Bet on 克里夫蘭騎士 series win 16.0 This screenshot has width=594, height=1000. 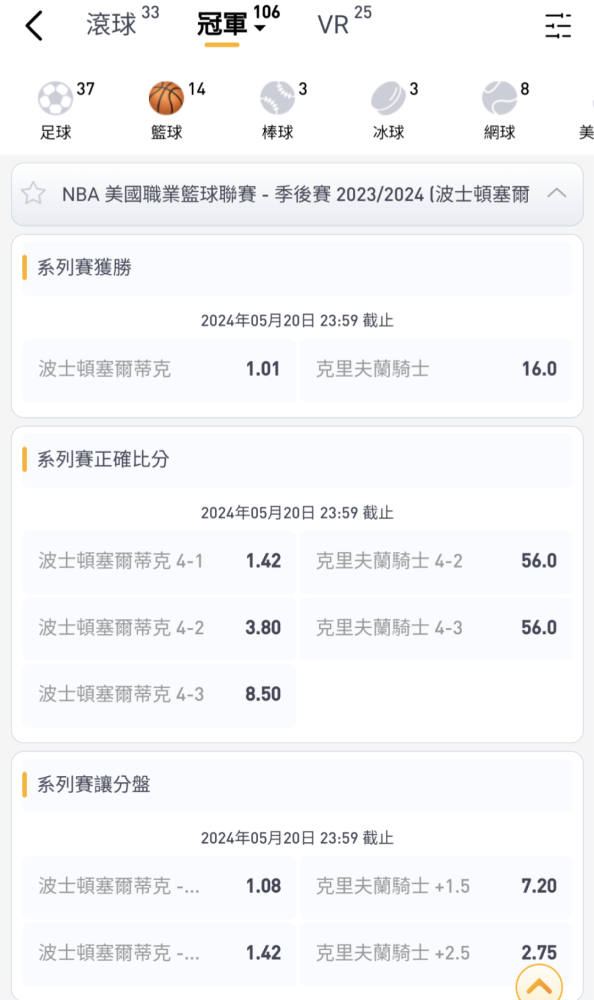436,369
